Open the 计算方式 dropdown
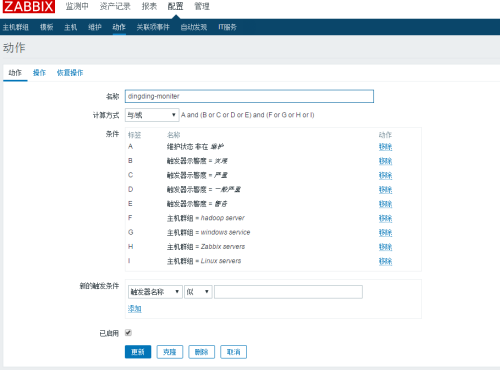 pos(152,115)
